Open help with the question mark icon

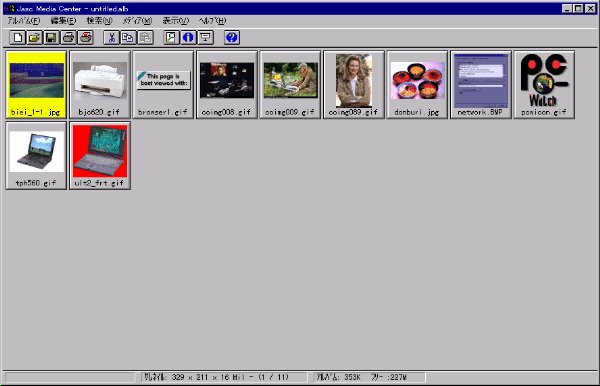click(232, 37)
